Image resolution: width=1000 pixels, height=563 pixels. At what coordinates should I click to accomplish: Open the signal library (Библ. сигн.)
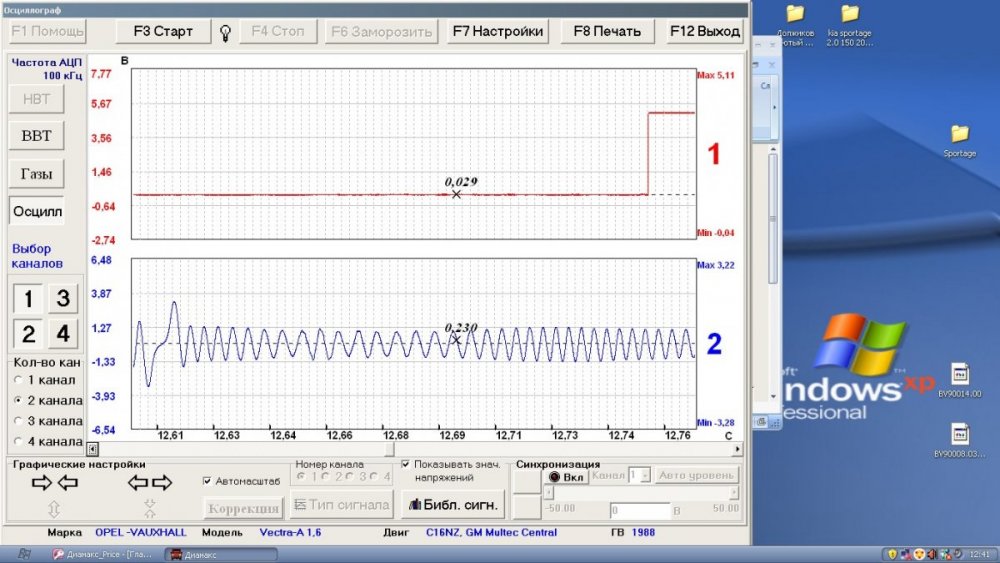click(452, 505)
